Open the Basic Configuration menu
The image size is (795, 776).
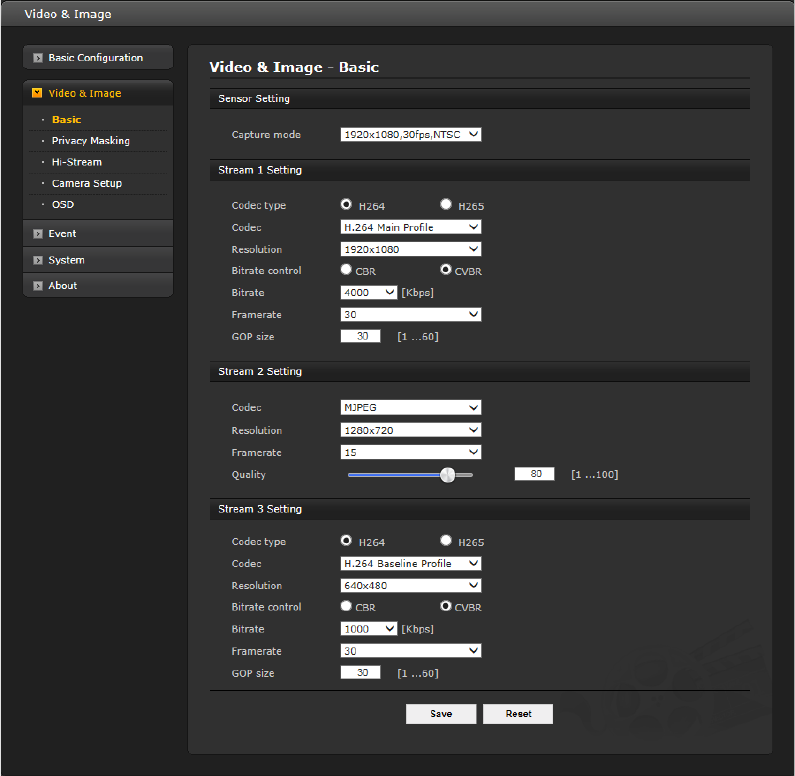click(98, 58)
